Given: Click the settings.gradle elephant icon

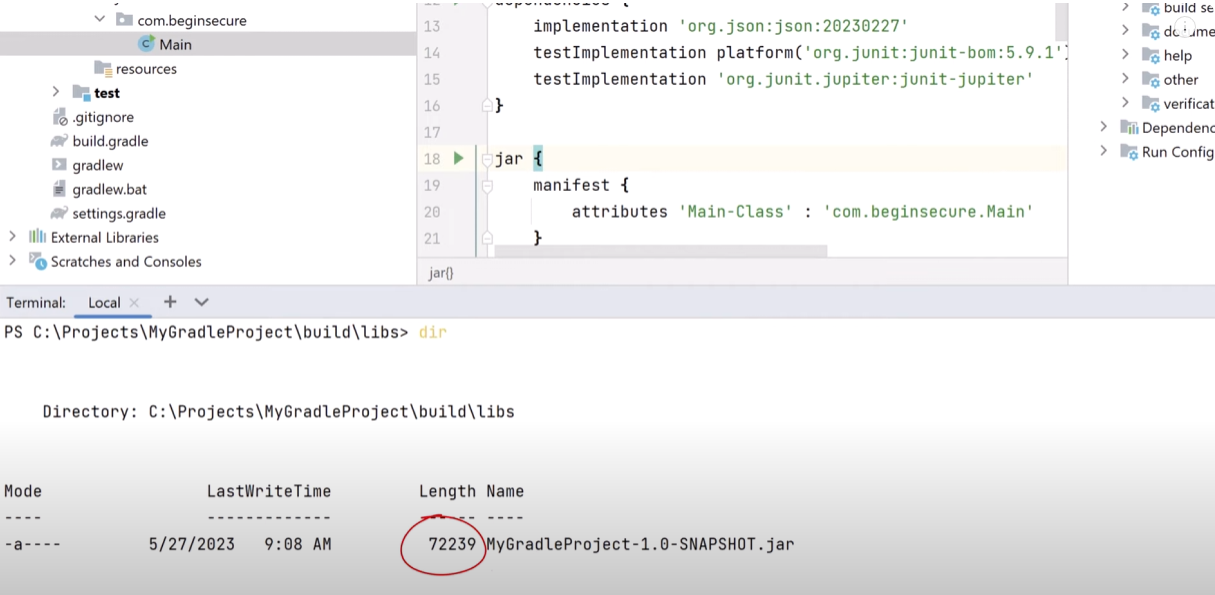Looking at the screenshot, I should pyautogui.click(x=59, y=213).
